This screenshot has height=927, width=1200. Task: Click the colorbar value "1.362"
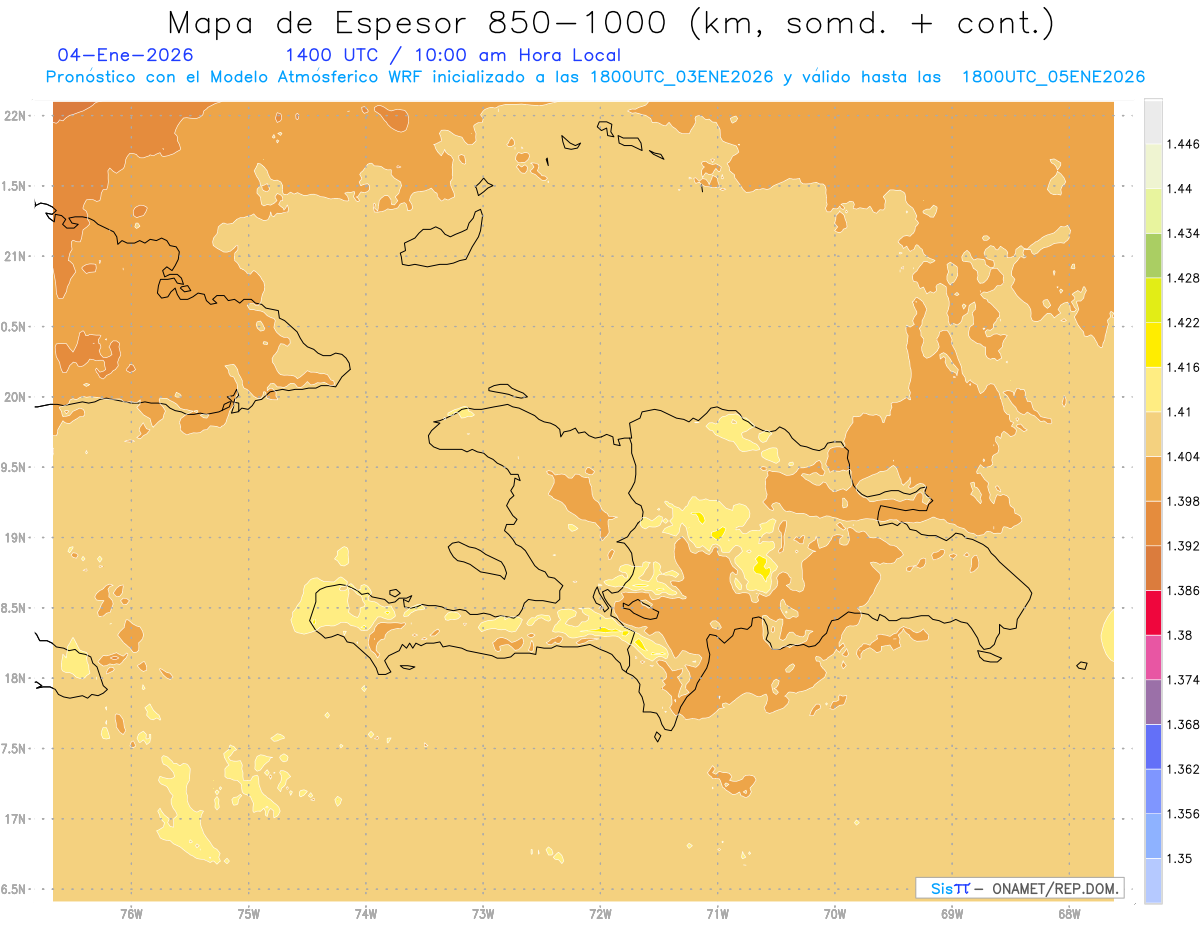pyautogui.click(x=1182, y=769)
